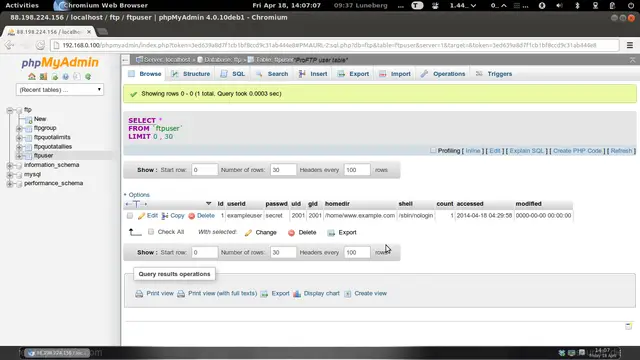640x360 pixels.
Task: Click the Print view printer icon
Action: [139, 293]
